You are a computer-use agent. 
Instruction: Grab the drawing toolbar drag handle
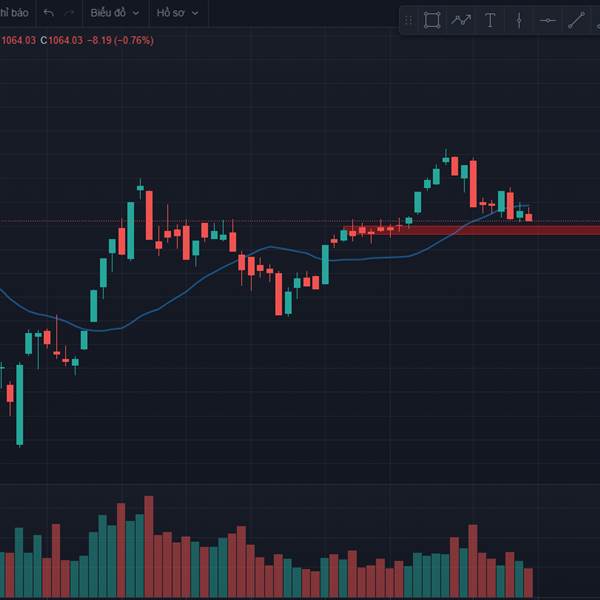(408, 20)
